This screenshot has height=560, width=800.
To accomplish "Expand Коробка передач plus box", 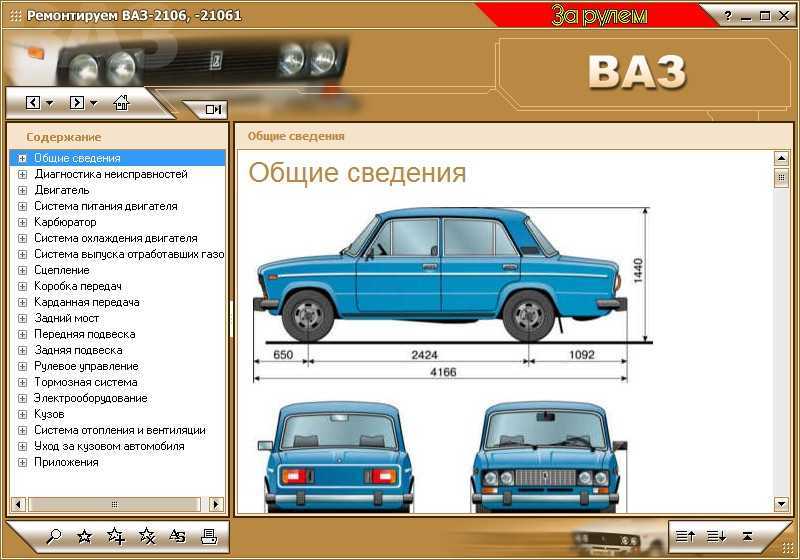I will (x=22, y=286).
